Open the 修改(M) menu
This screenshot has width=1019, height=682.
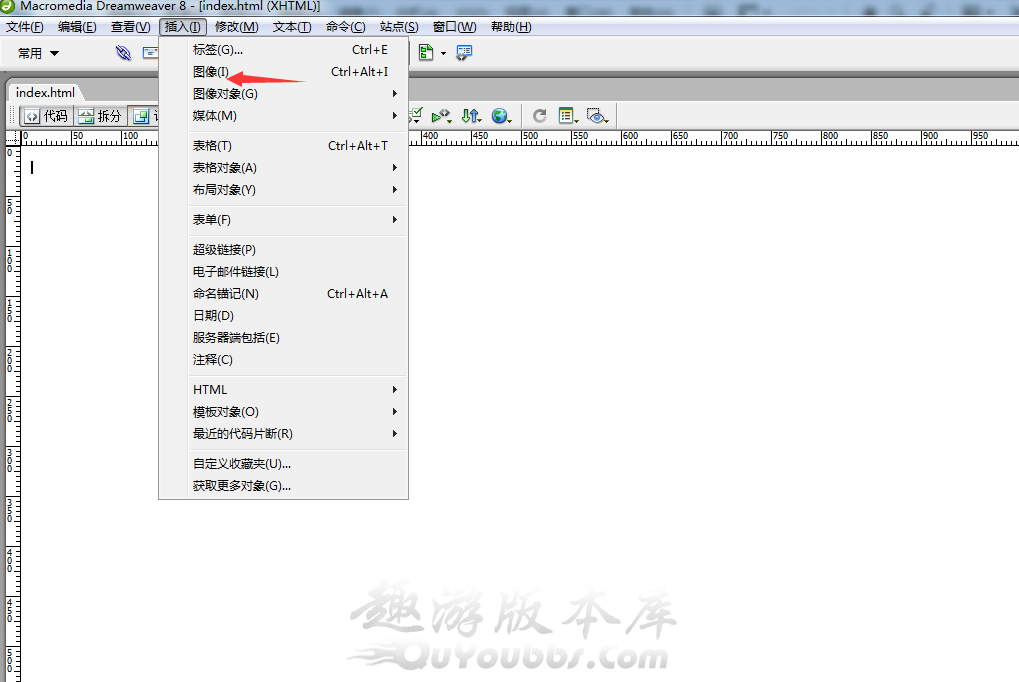236,27
